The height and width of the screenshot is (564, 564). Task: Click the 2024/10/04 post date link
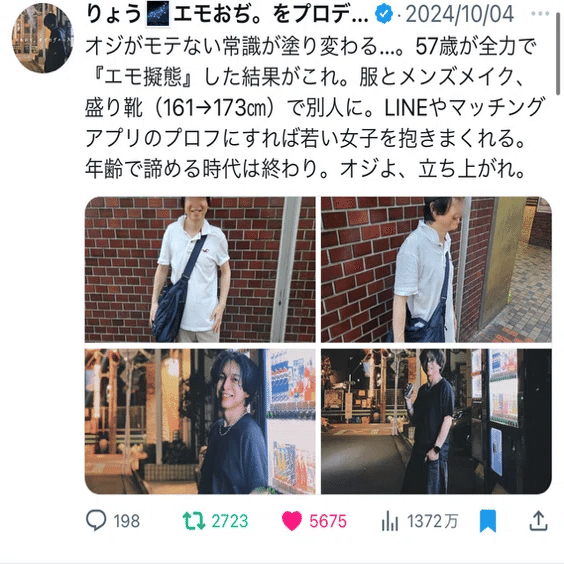pyautogui.click(x=459, y=14)
